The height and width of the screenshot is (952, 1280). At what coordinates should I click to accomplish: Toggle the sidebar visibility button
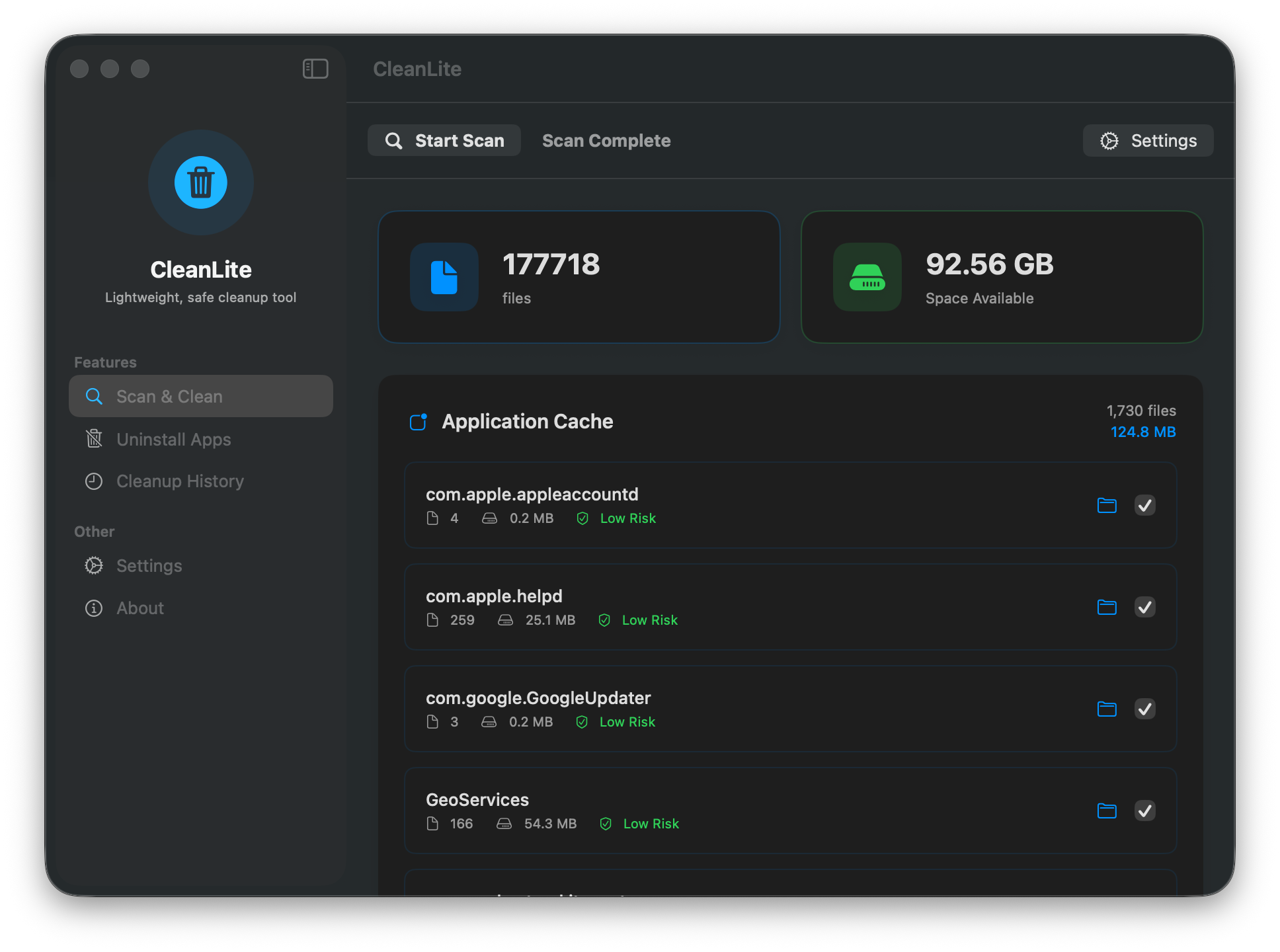315,69
